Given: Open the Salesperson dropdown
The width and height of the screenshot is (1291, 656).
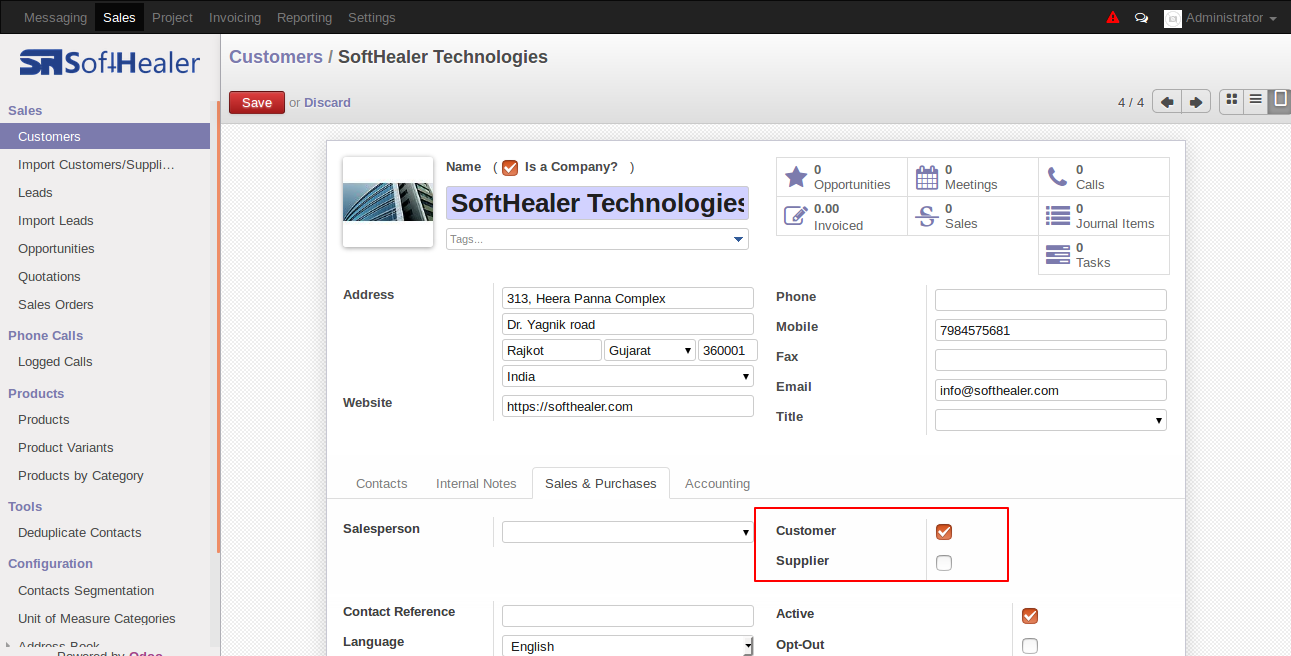Looking at the screenshot, I should pyautogui.click(x=628, y=532).
